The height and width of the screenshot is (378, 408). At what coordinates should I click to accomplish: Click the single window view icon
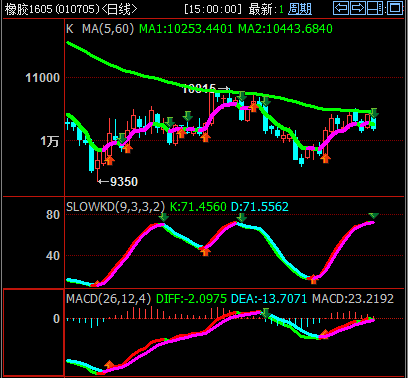coord(395,8)
